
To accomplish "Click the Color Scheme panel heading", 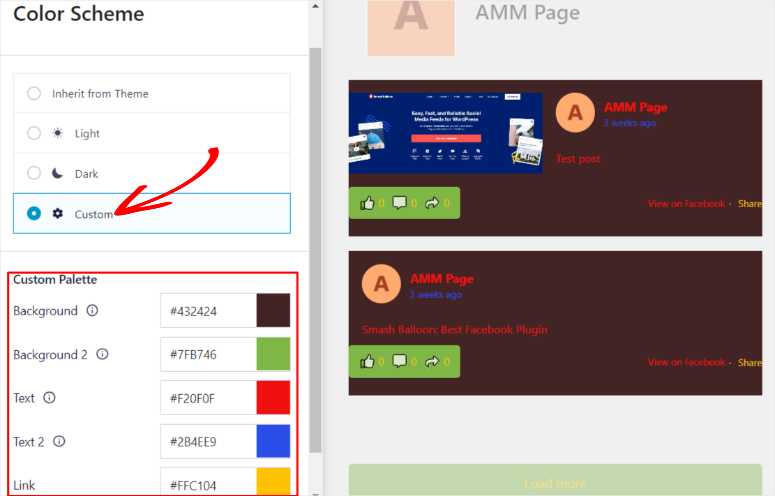I will click(79, 13).
